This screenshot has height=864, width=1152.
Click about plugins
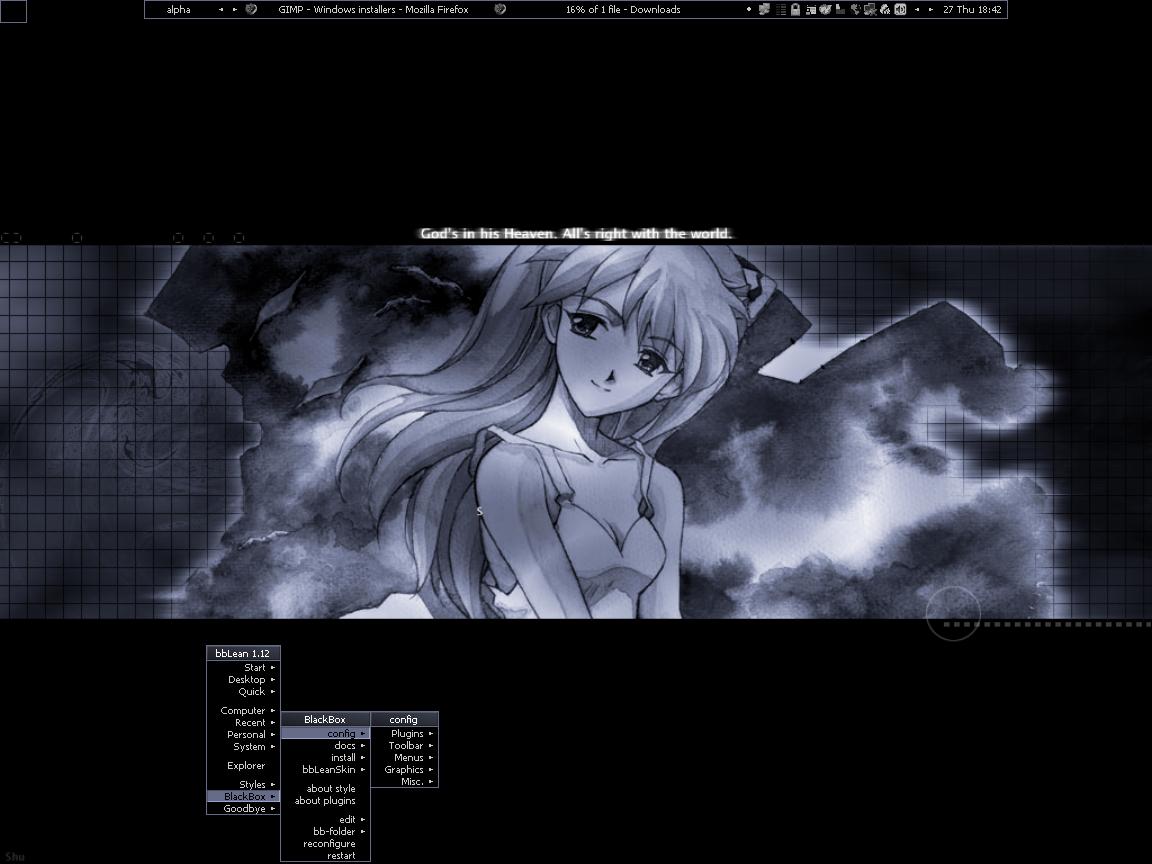[x=325, y=801]
